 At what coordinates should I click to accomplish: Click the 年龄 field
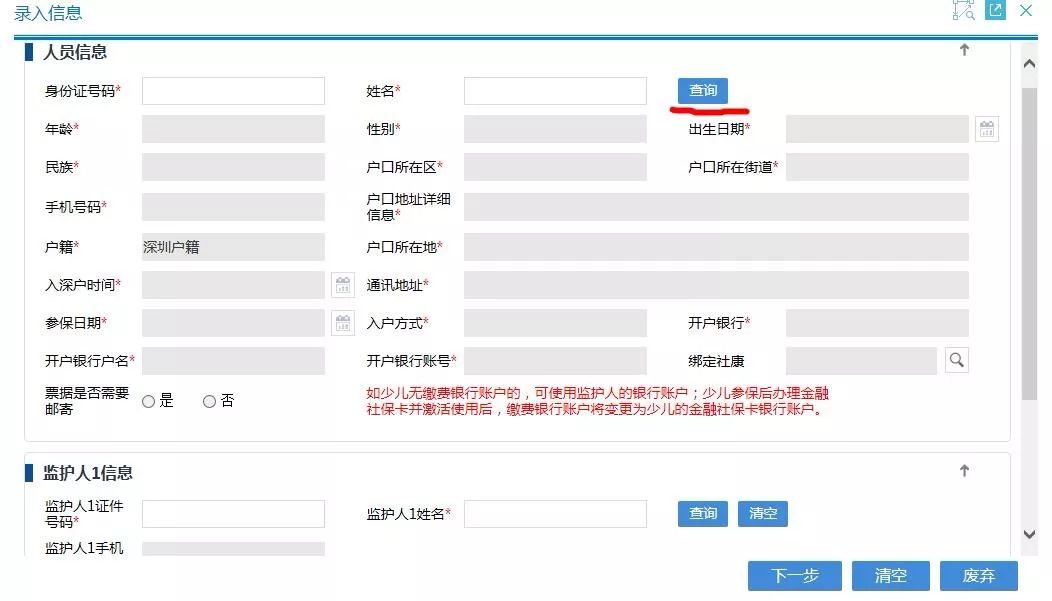pos(233,129)
